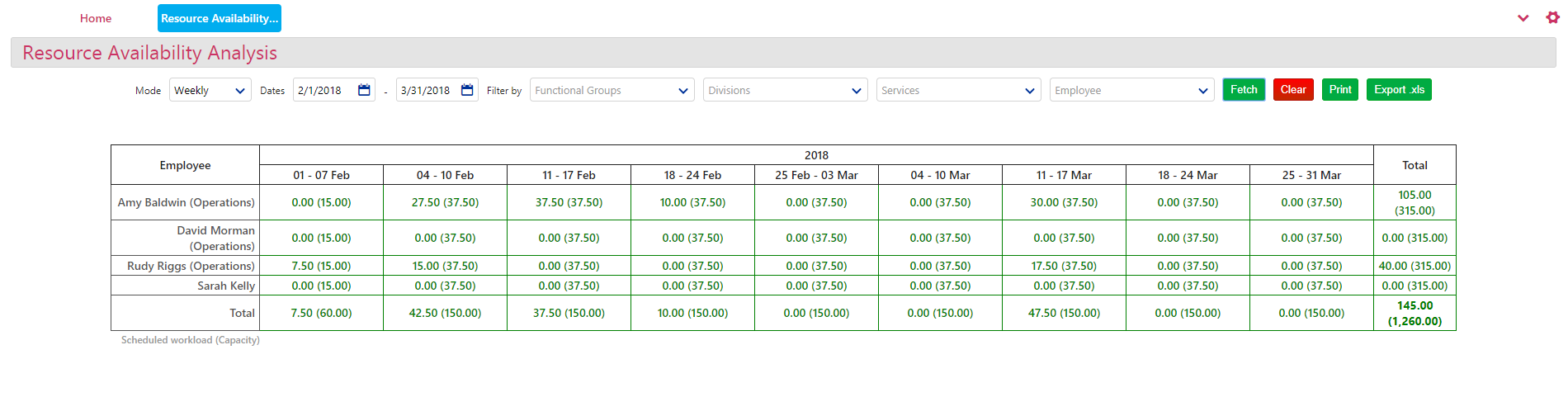This screenshot has width=1568, height=397.
Task: Open the Services filter dropdown
Action: pos(959,90)
